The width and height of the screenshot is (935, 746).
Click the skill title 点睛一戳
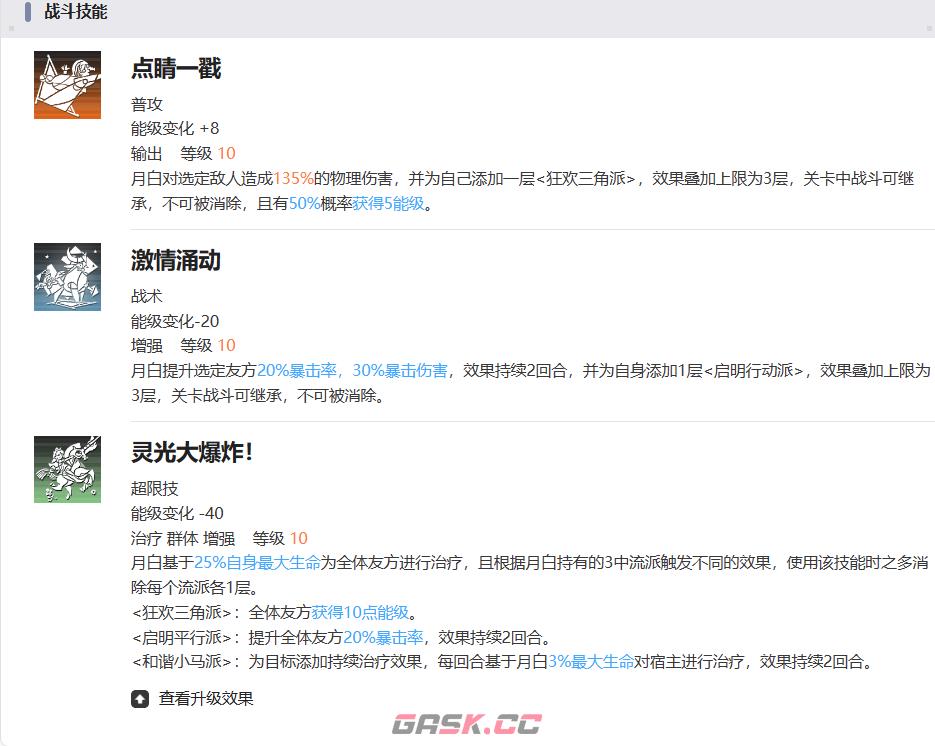176,69
